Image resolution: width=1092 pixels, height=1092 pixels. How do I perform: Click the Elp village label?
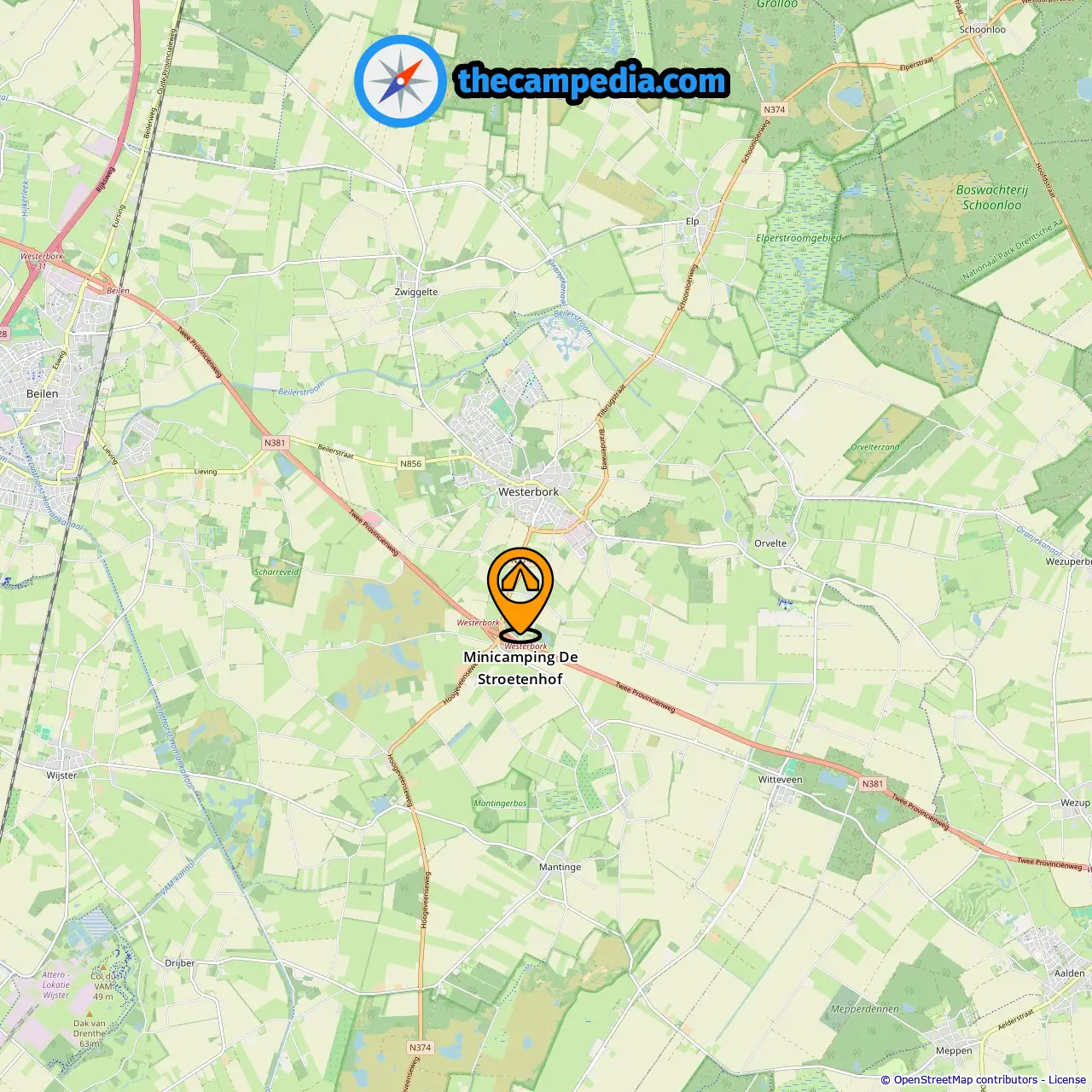[692, 222]
